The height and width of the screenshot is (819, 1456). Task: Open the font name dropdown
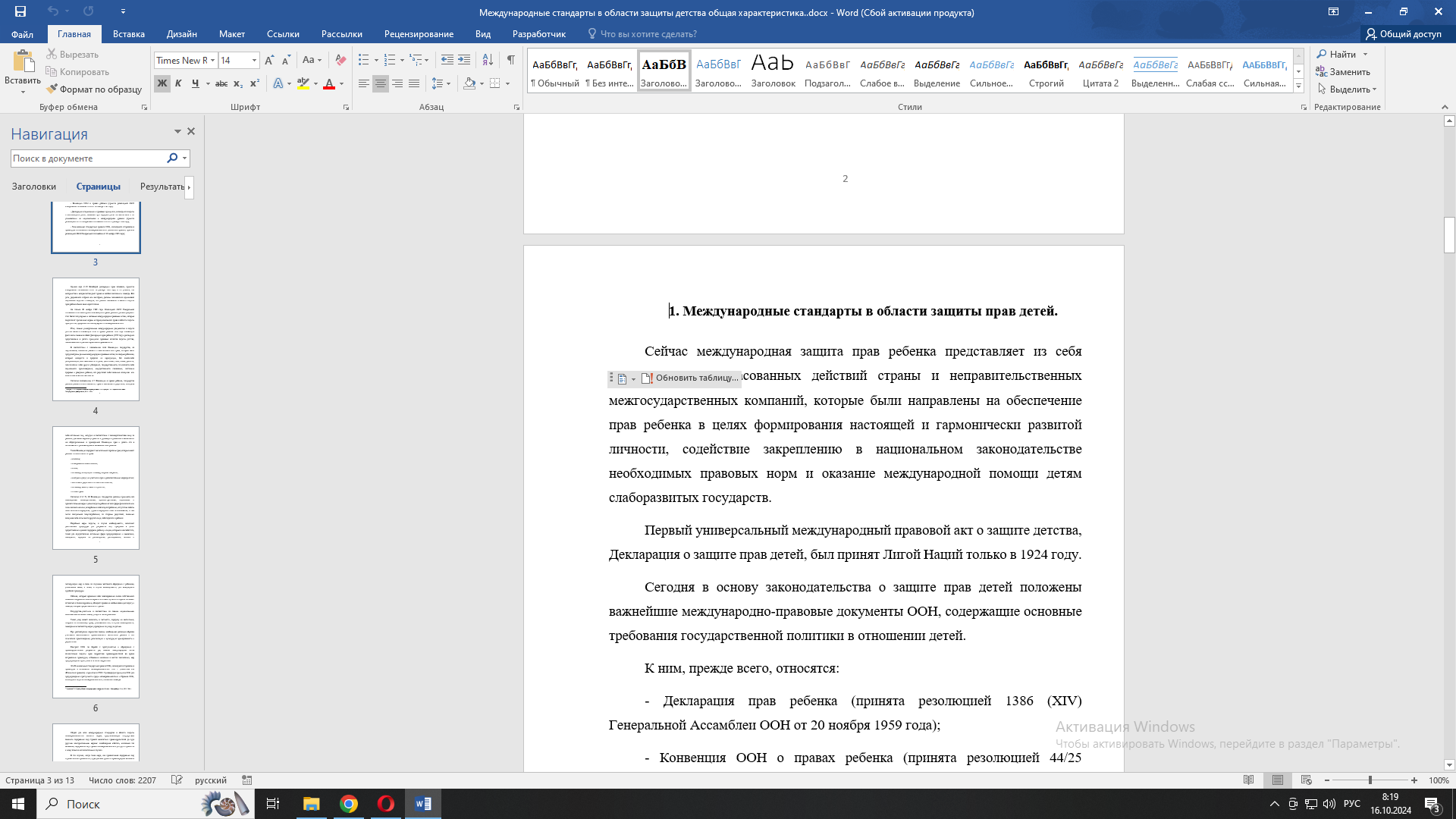[x=213, y=60]
